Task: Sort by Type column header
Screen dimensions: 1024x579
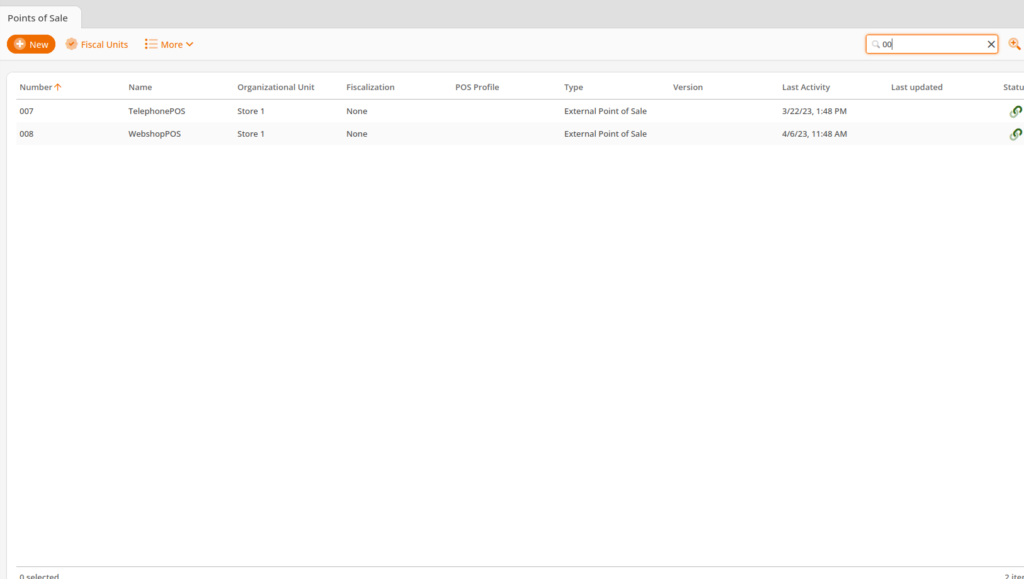Action: (574, 87)
